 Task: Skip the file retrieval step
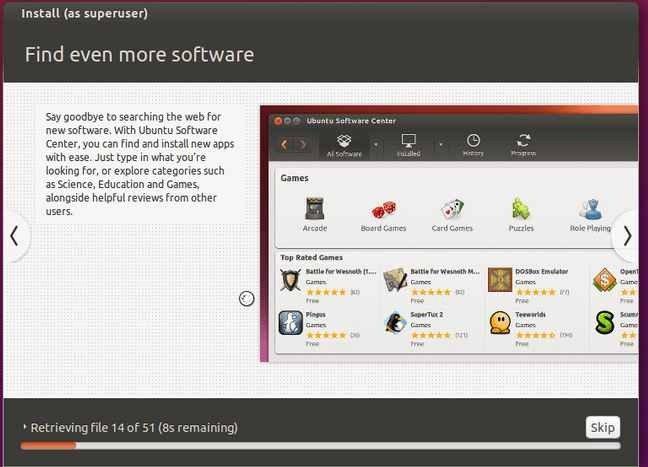(603, 427)
